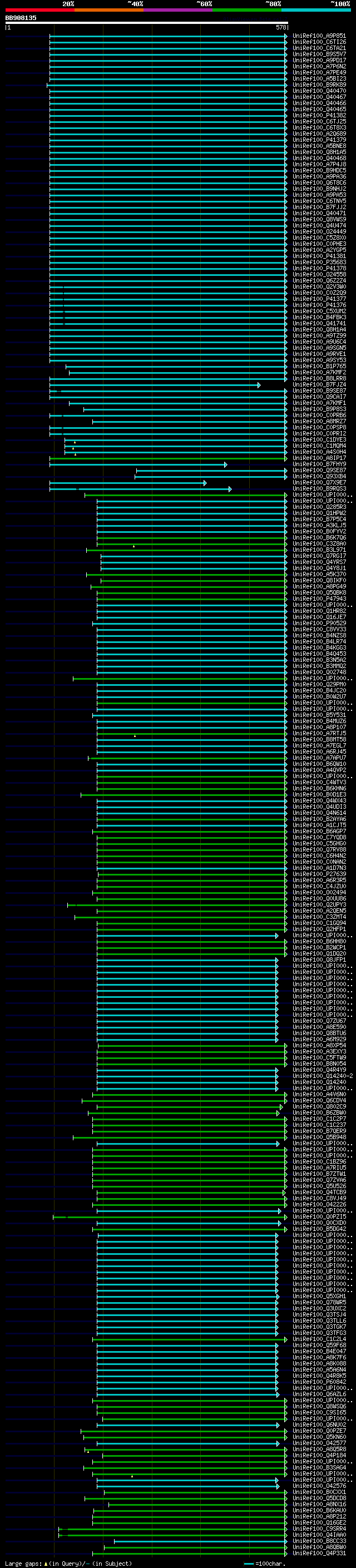Select the UniRef100_Q41741 label

pos(319,323)
